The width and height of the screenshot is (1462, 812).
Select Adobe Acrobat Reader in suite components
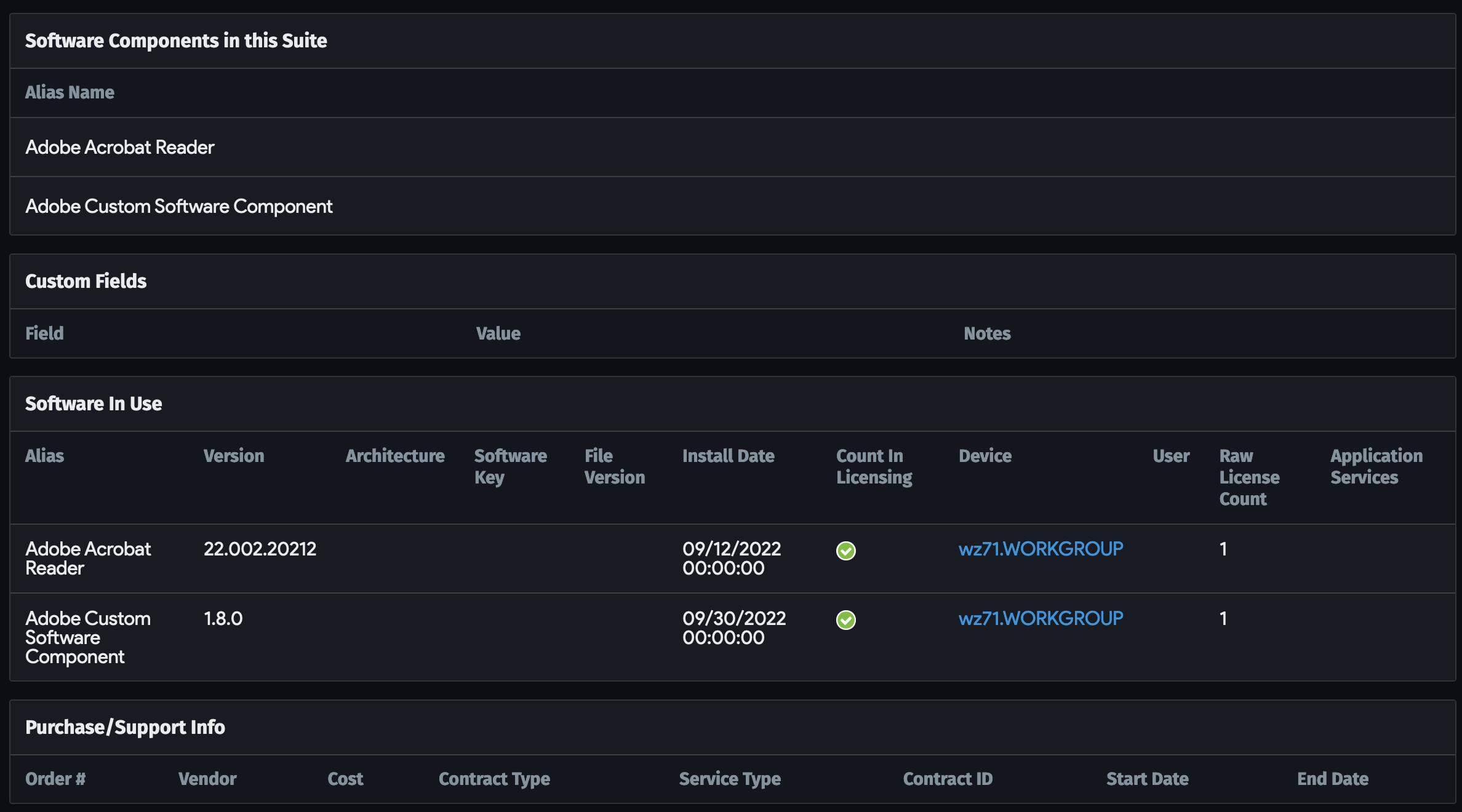click(120, 147)
